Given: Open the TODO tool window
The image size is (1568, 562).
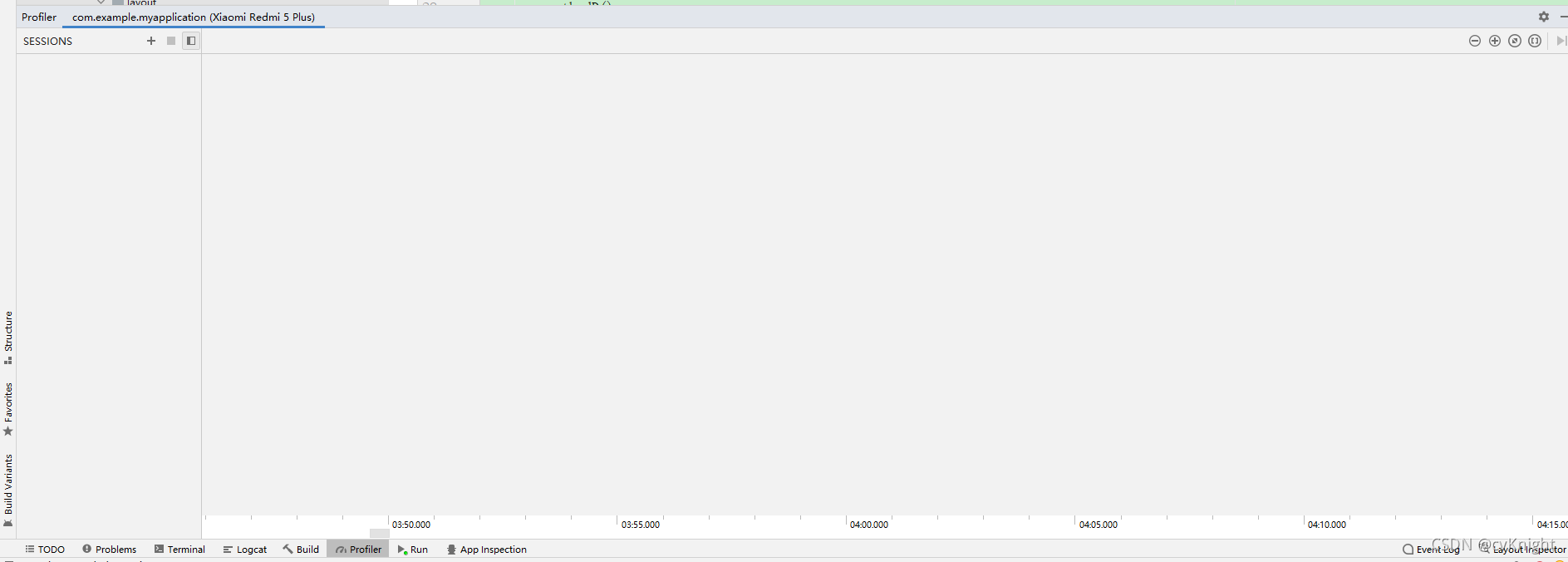Looking at the screenshot, I should (45, 550).
